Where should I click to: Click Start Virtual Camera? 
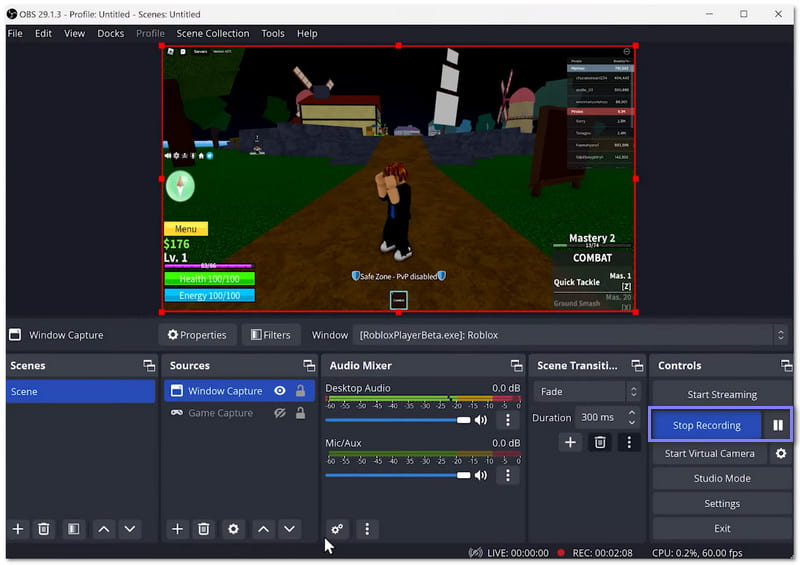(x=709, y=453)
